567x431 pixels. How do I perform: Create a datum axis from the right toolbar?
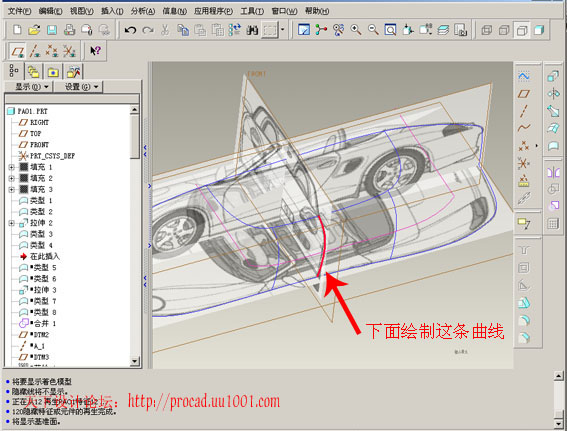pyautogui.click(x=524, y=111)
